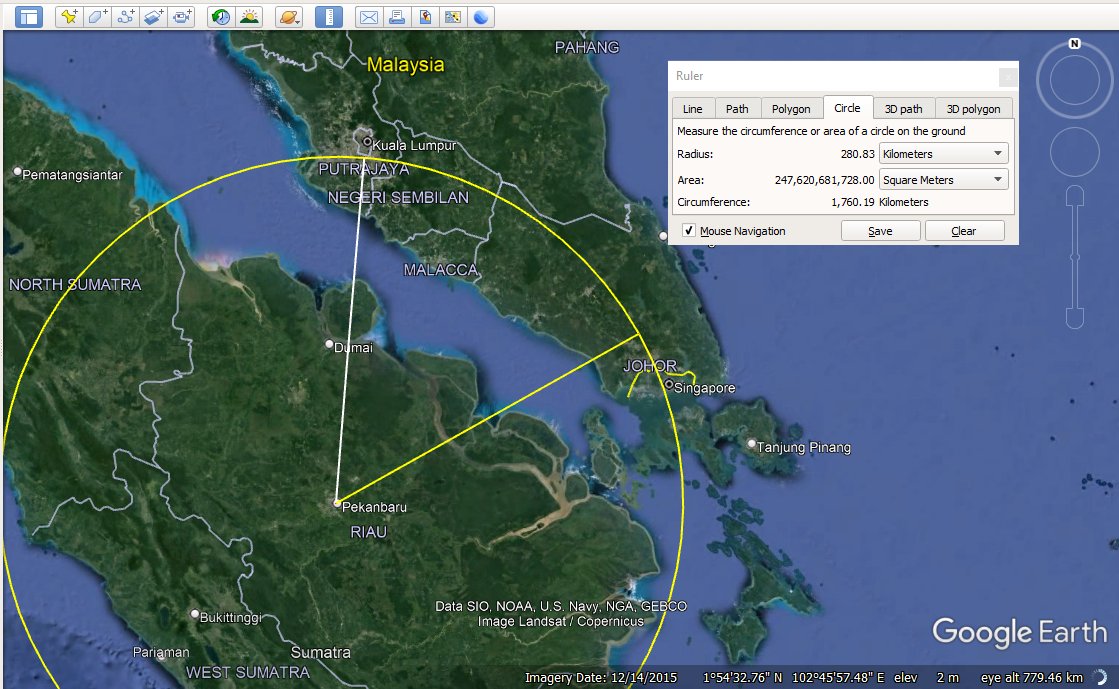
Task: Add a path from toolbar
Action: click(126, 16)
